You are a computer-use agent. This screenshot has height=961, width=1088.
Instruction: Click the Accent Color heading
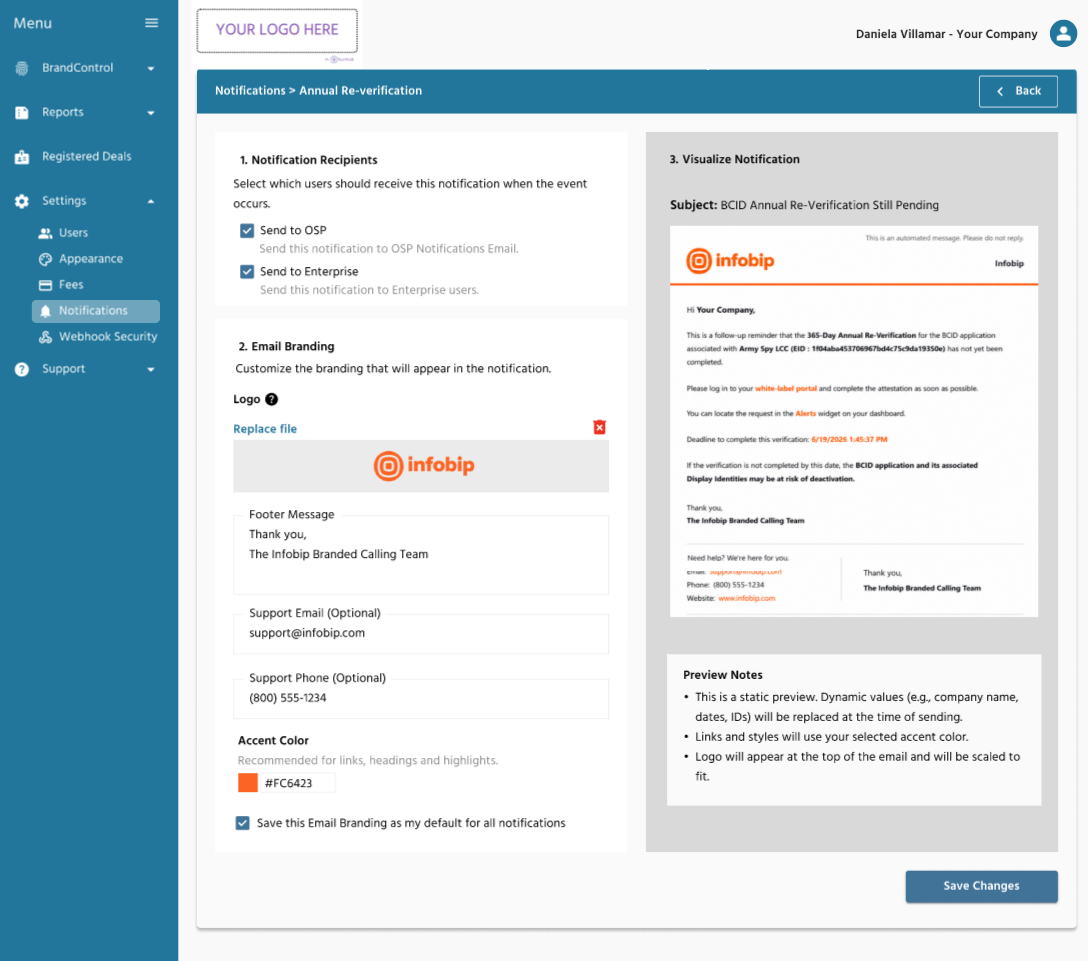[273, 741]
